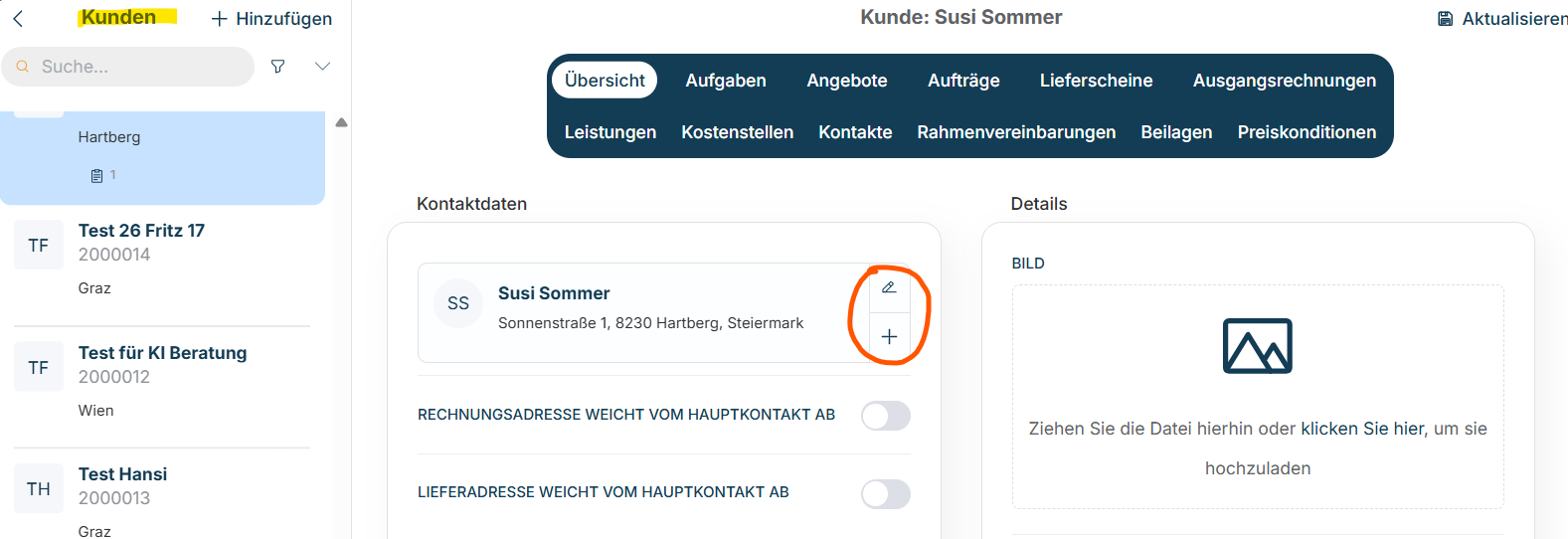
Task: Click the image placeholder upload icon
Action: point(1257,346)
